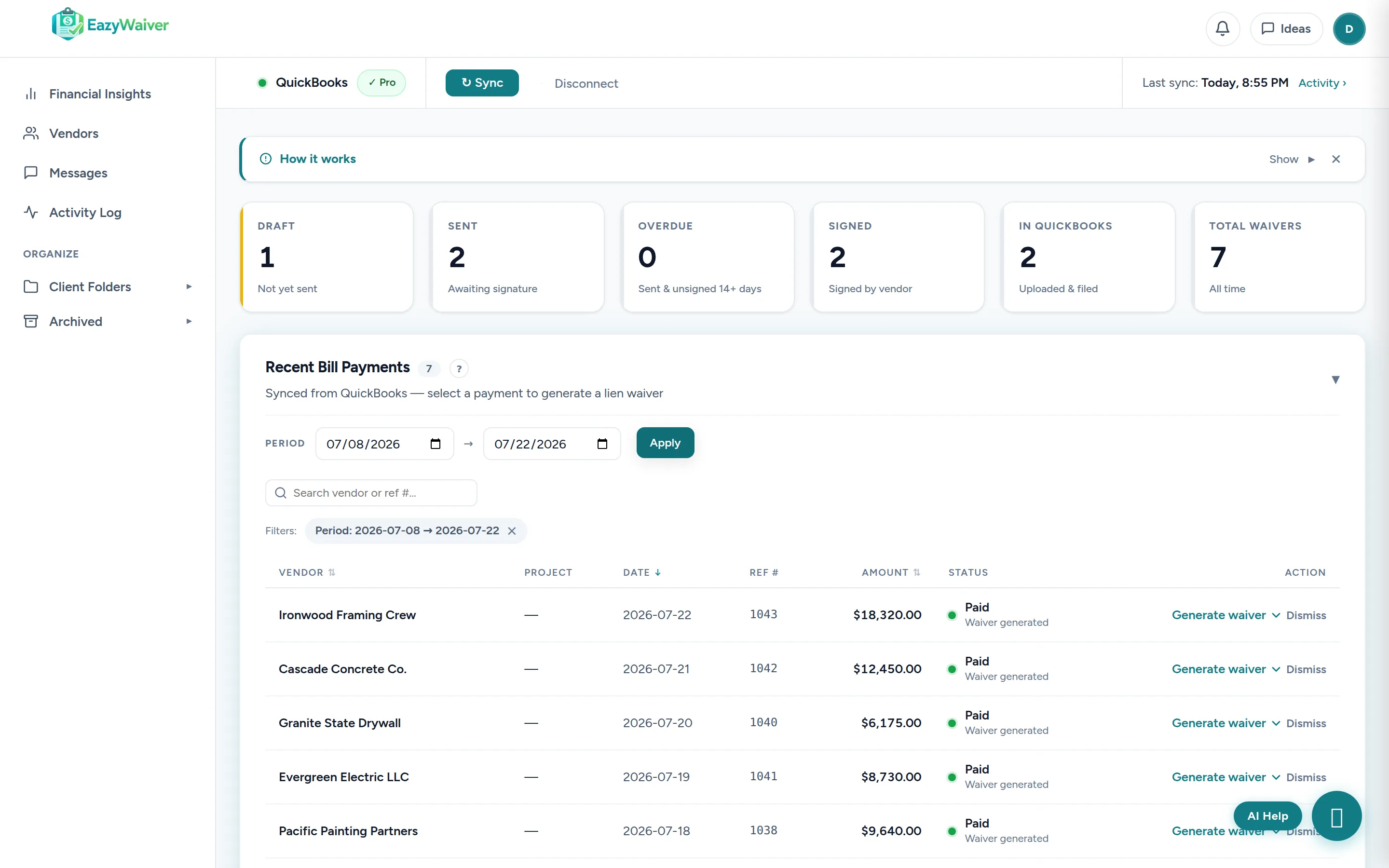Open waiver dropdown for Evergreen Electric LLC
This screenshot has width=1389, height=868.
coord(1276,777)
